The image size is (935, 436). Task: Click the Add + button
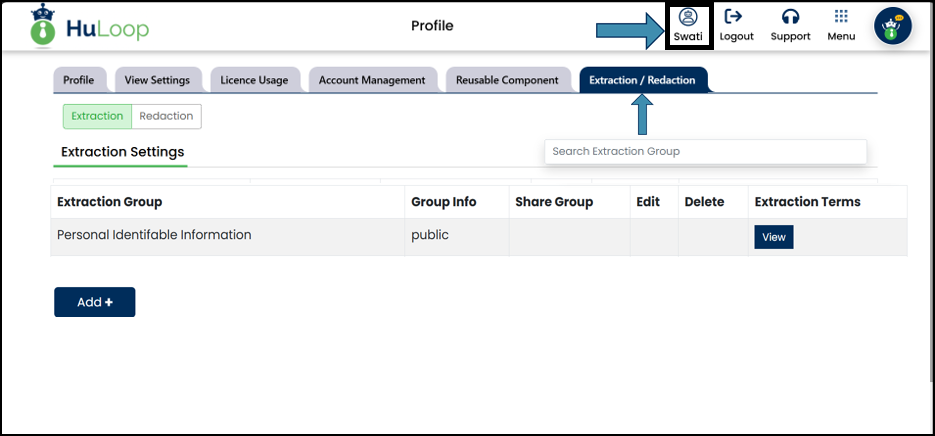click(94, 302)
